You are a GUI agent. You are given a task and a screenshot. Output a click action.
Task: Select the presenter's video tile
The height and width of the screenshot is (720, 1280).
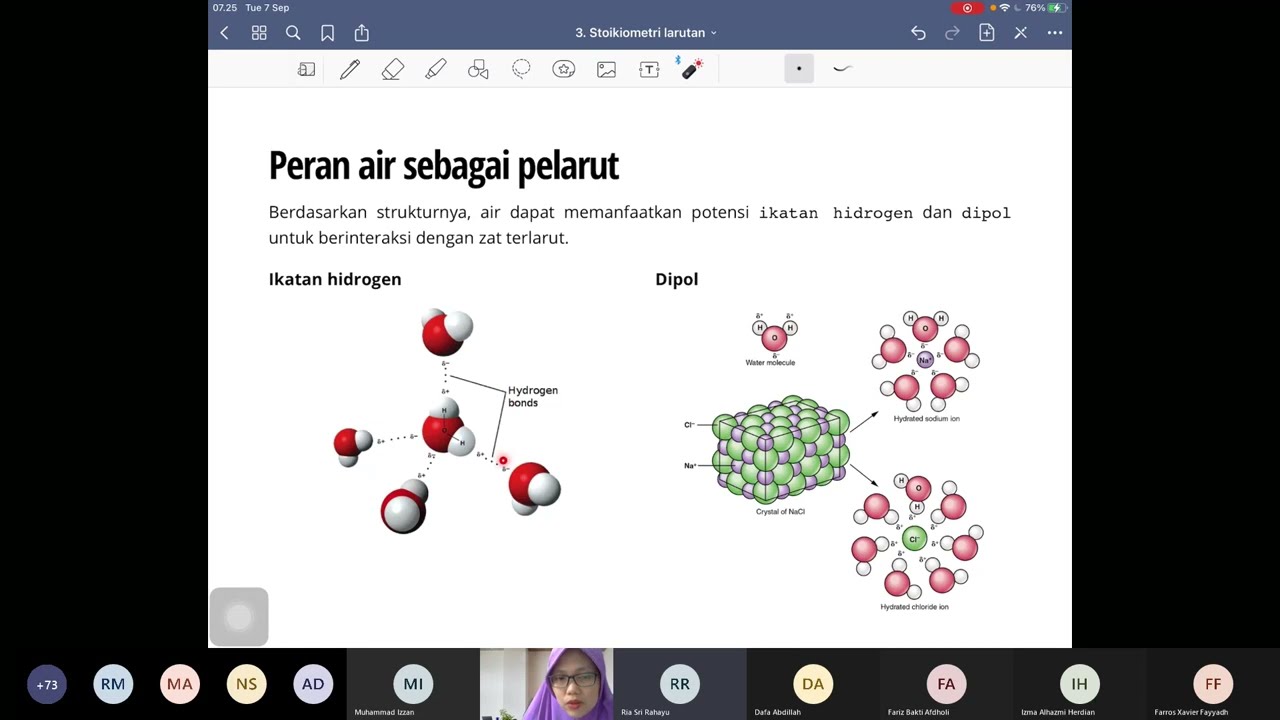pyautogui.click(x=546, y=684)
